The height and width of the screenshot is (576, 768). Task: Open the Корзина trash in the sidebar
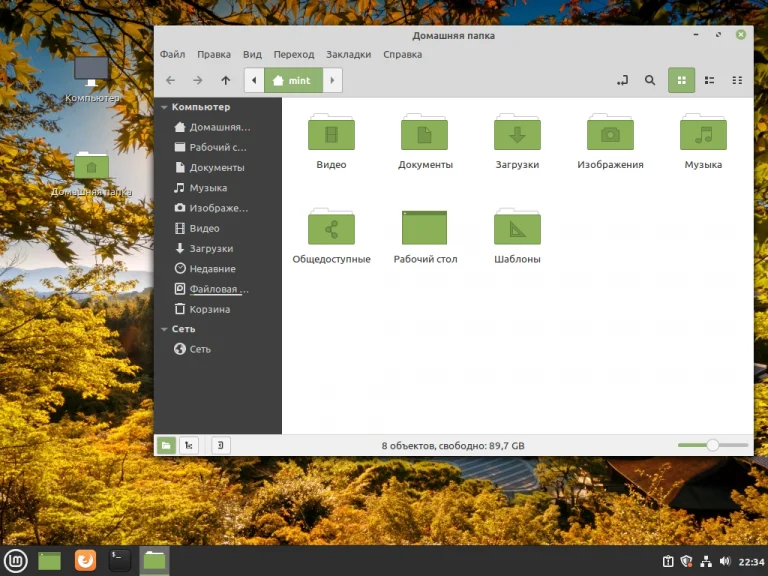(x=209, y=309)
